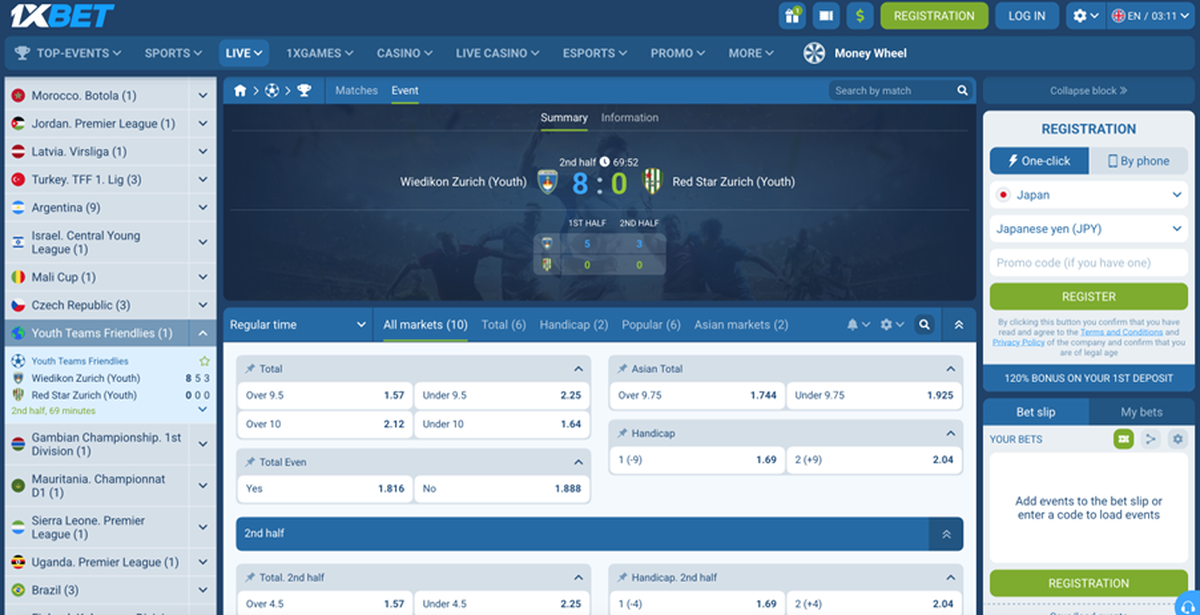Click the bet slip arrow icon

coord(1151,439)
